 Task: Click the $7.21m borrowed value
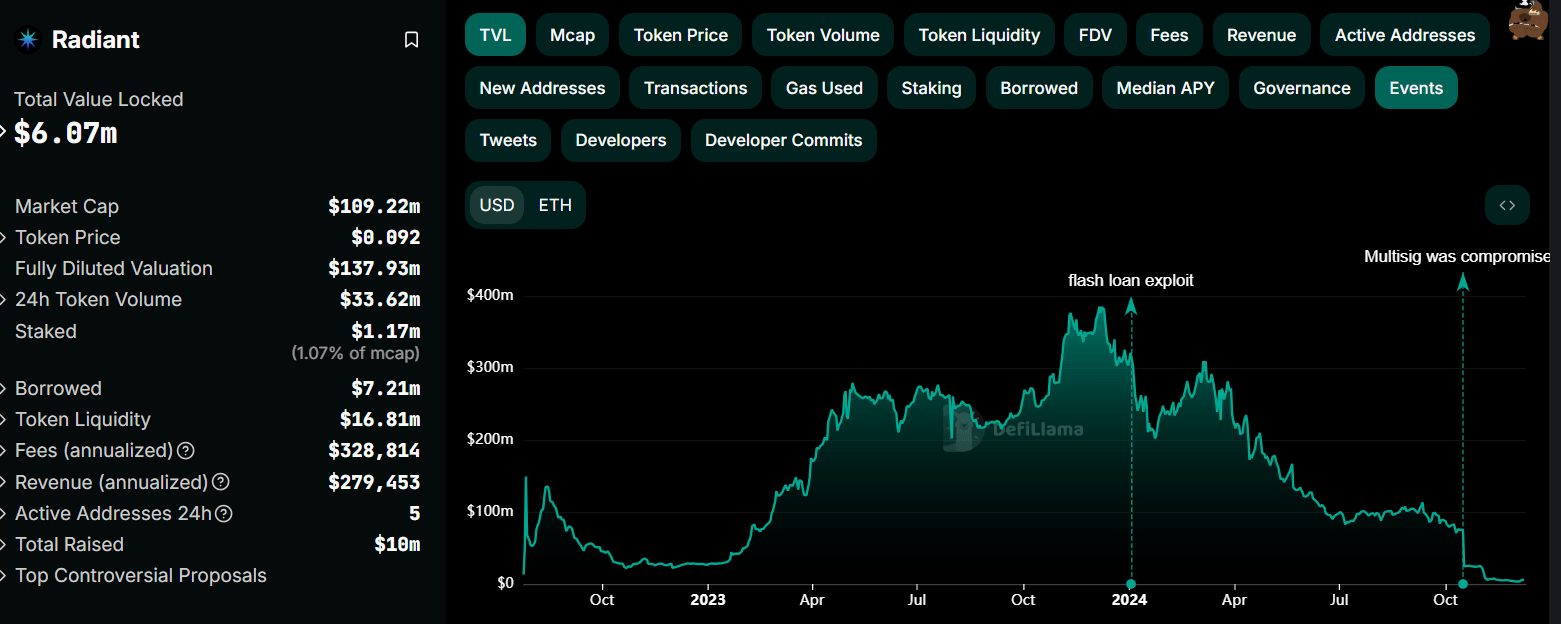pos(386,389)
